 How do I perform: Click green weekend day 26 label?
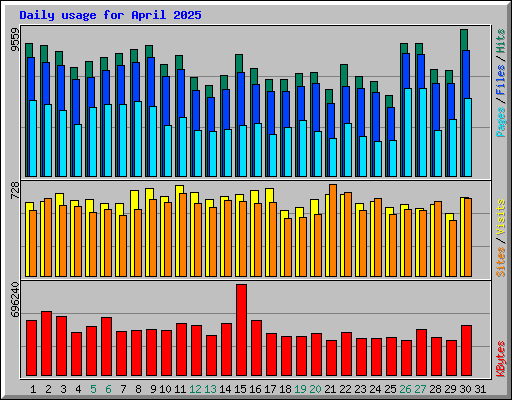[405, 389]
